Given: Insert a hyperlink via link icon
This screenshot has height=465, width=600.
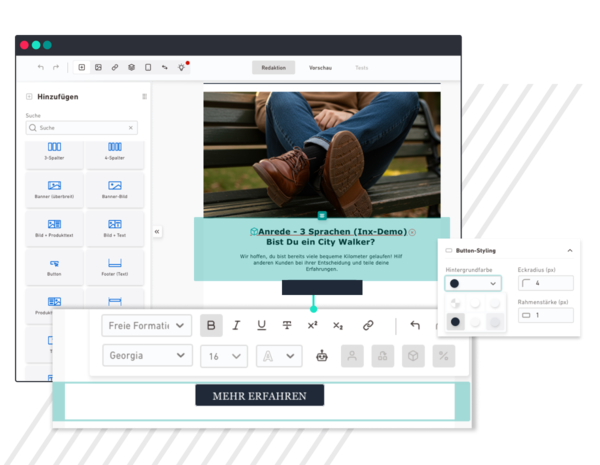Looking at the screenshot, I should click(x=368, y=326).
